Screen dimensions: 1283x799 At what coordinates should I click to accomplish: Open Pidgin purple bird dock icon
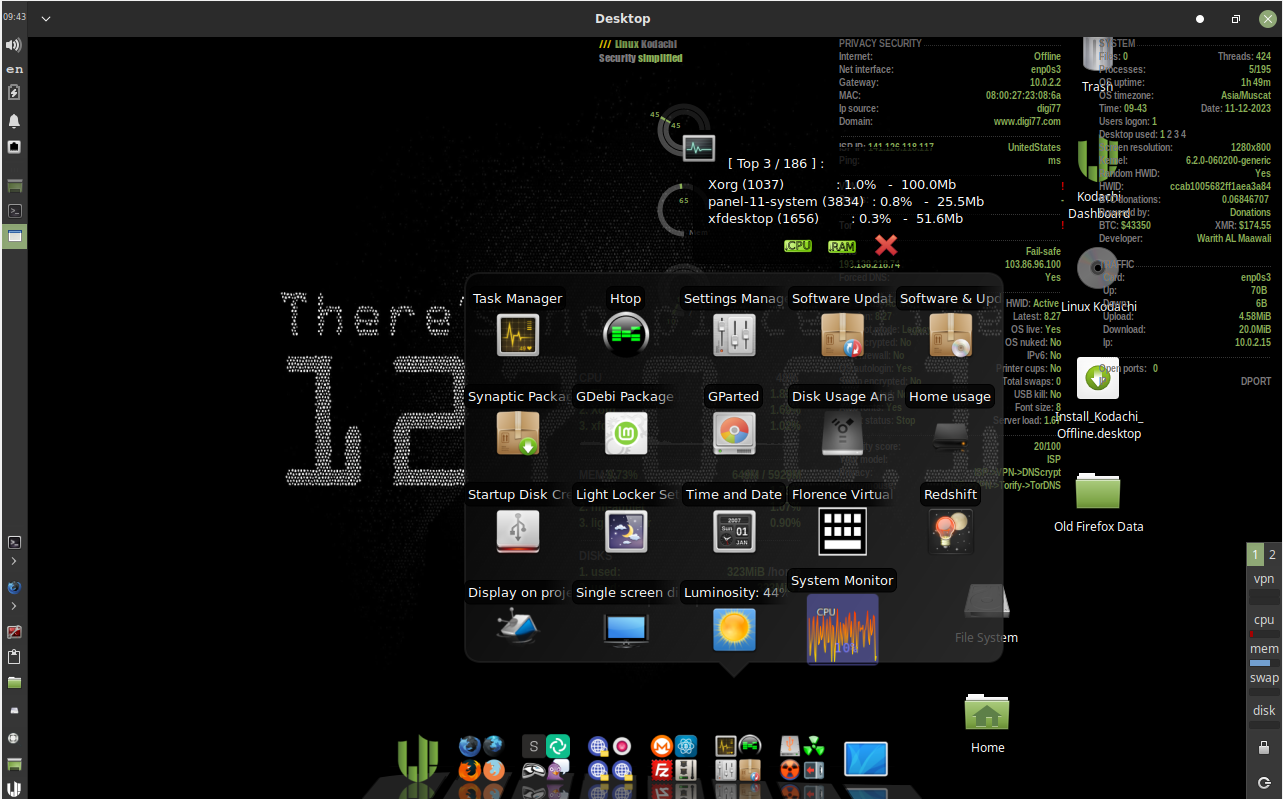point(557,770)
